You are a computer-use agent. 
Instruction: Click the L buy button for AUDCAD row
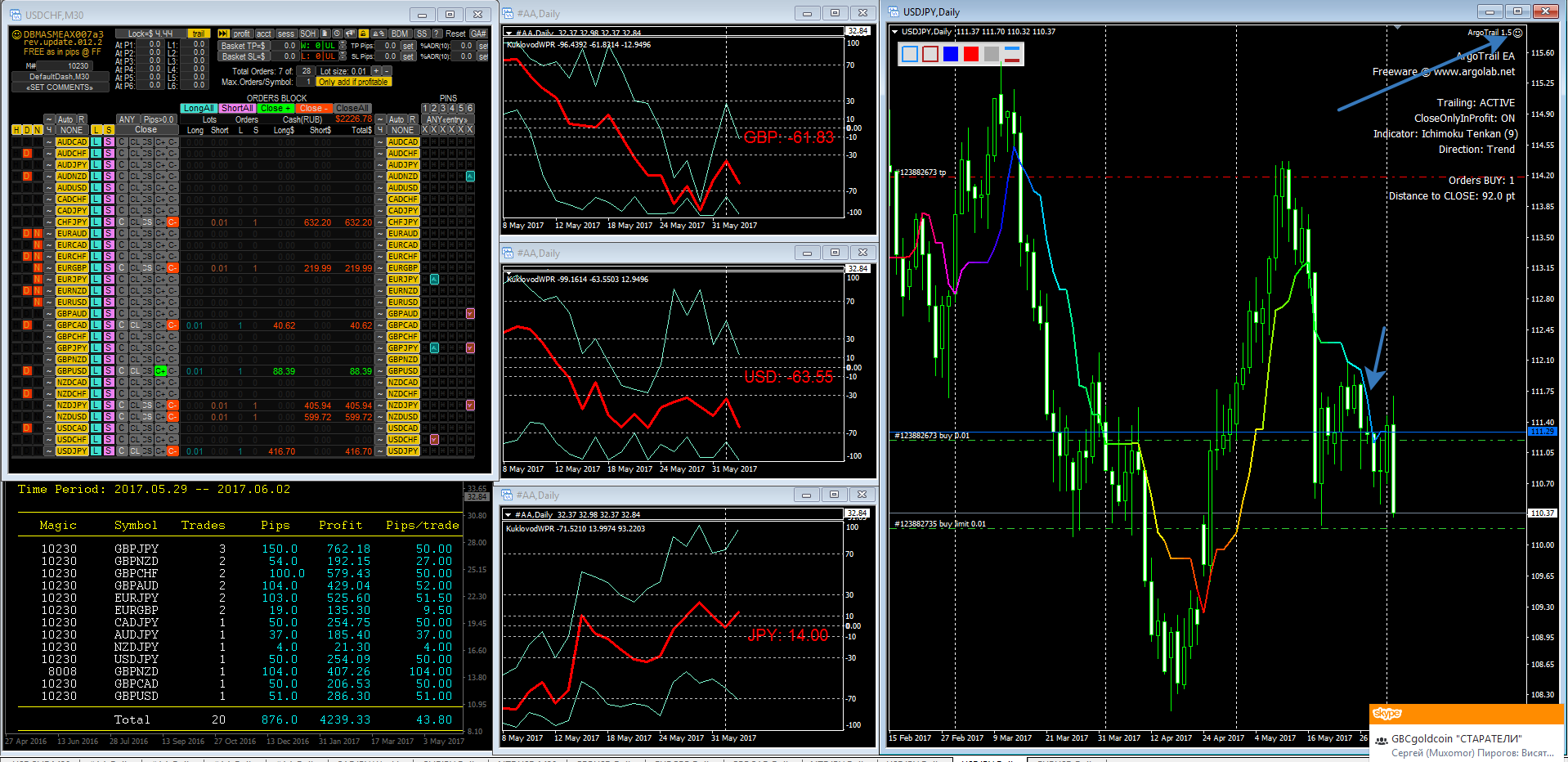(96, 141)
